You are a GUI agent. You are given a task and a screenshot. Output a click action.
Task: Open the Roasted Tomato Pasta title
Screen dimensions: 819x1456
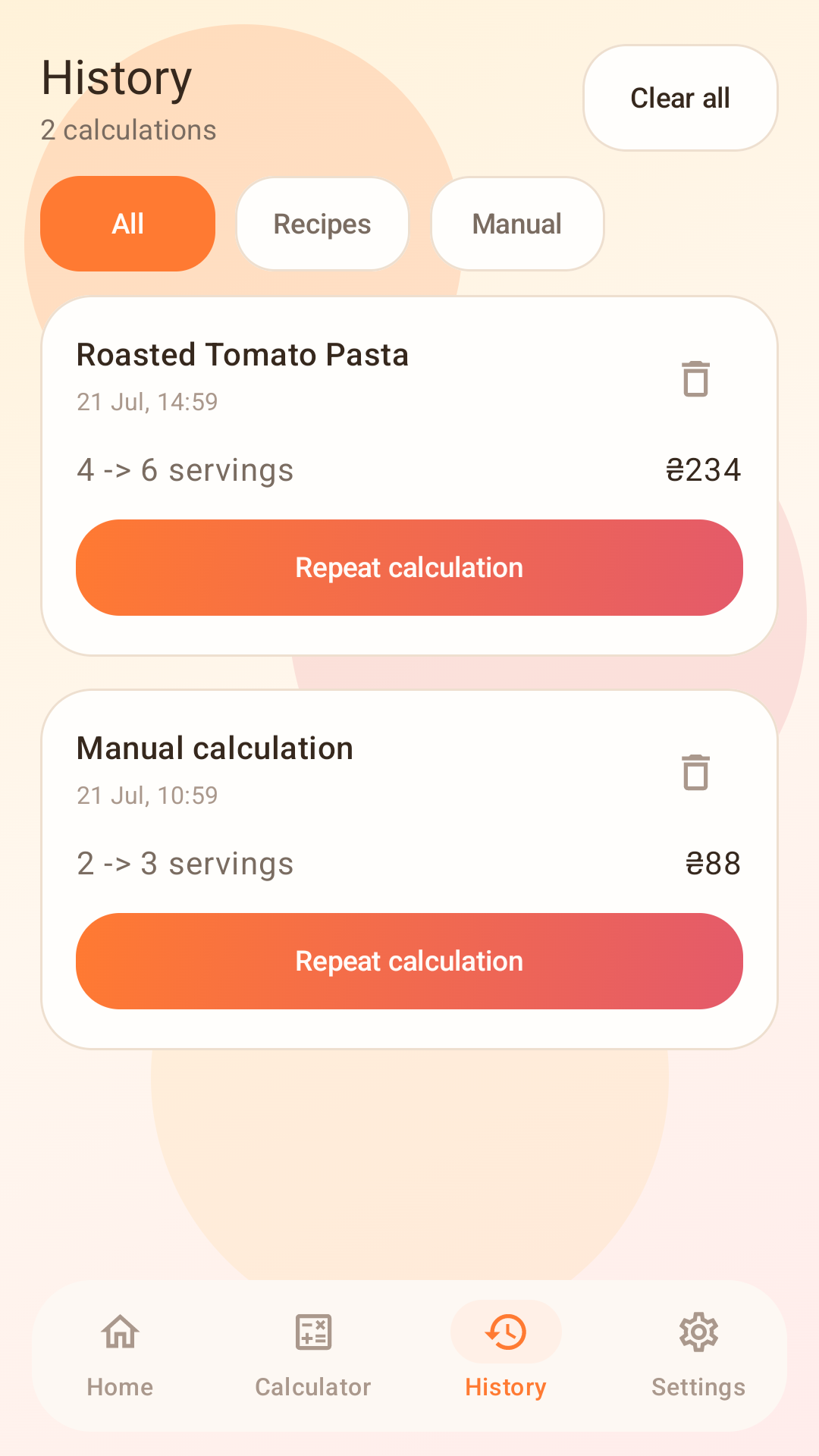point(243,355)
